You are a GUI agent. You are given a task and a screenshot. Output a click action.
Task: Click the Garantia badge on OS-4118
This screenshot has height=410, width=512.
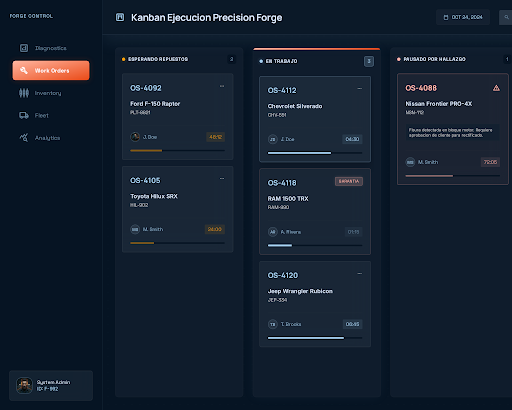tap(349, 181)
